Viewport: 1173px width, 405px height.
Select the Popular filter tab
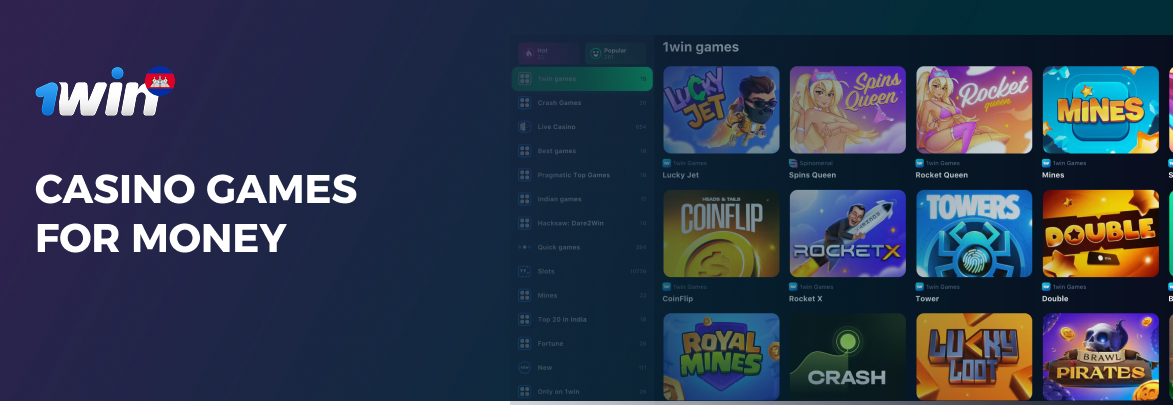(616, 53)
